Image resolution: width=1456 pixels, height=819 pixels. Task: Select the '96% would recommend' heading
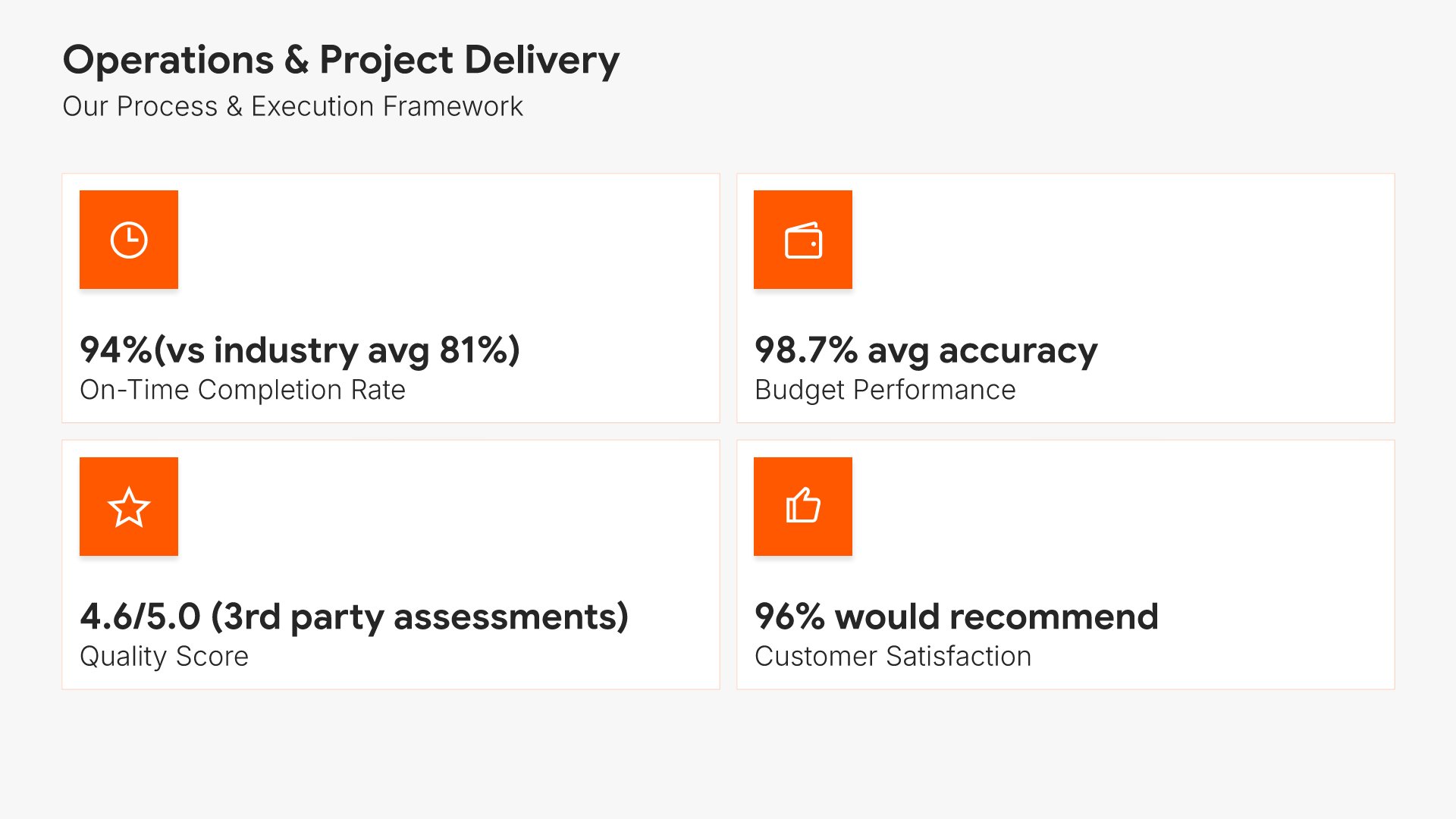956,617
